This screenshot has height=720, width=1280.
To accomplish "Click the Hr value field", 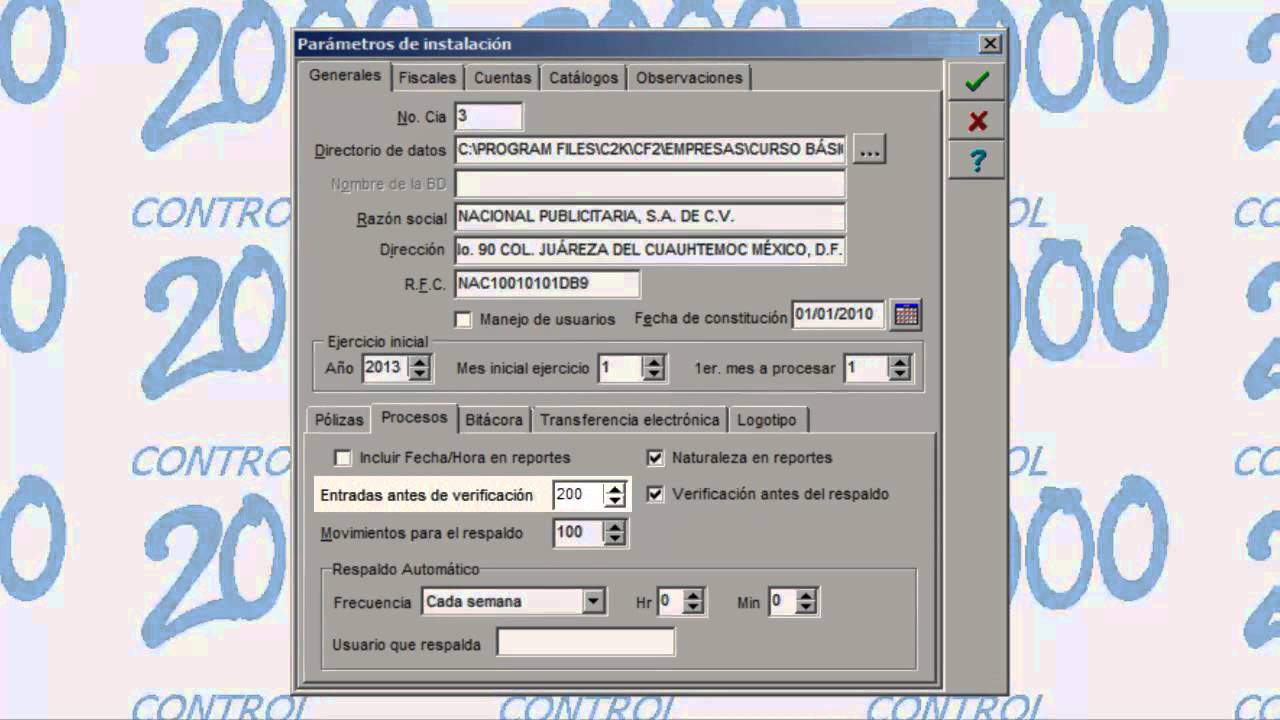I will (670, 602).
